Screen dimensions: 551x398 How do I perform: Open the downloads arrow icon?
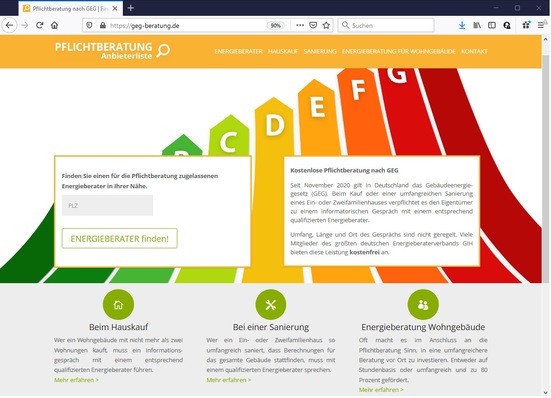point(462,25)
